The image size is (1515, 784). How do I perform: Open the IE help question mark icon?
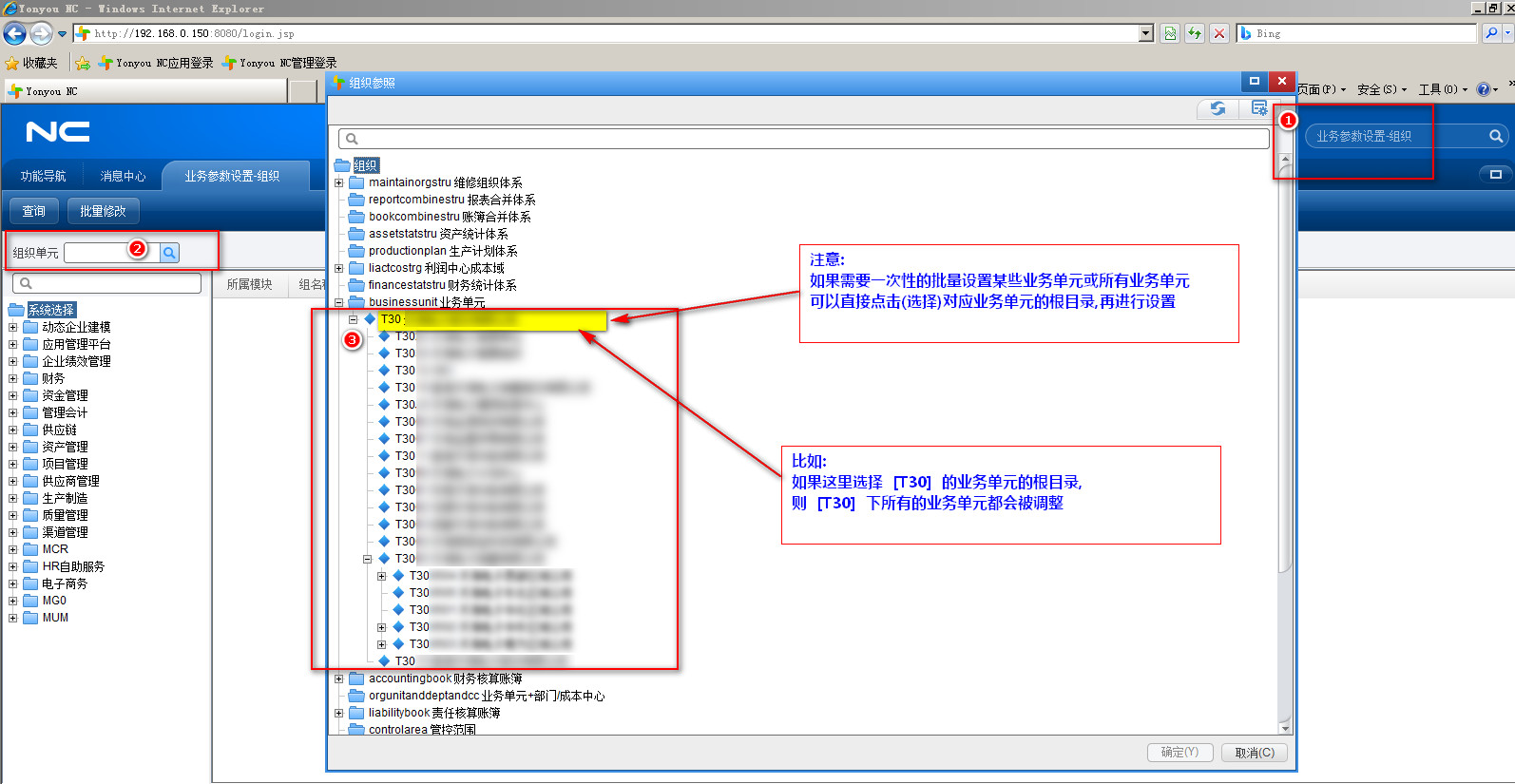pos(1483,89)
